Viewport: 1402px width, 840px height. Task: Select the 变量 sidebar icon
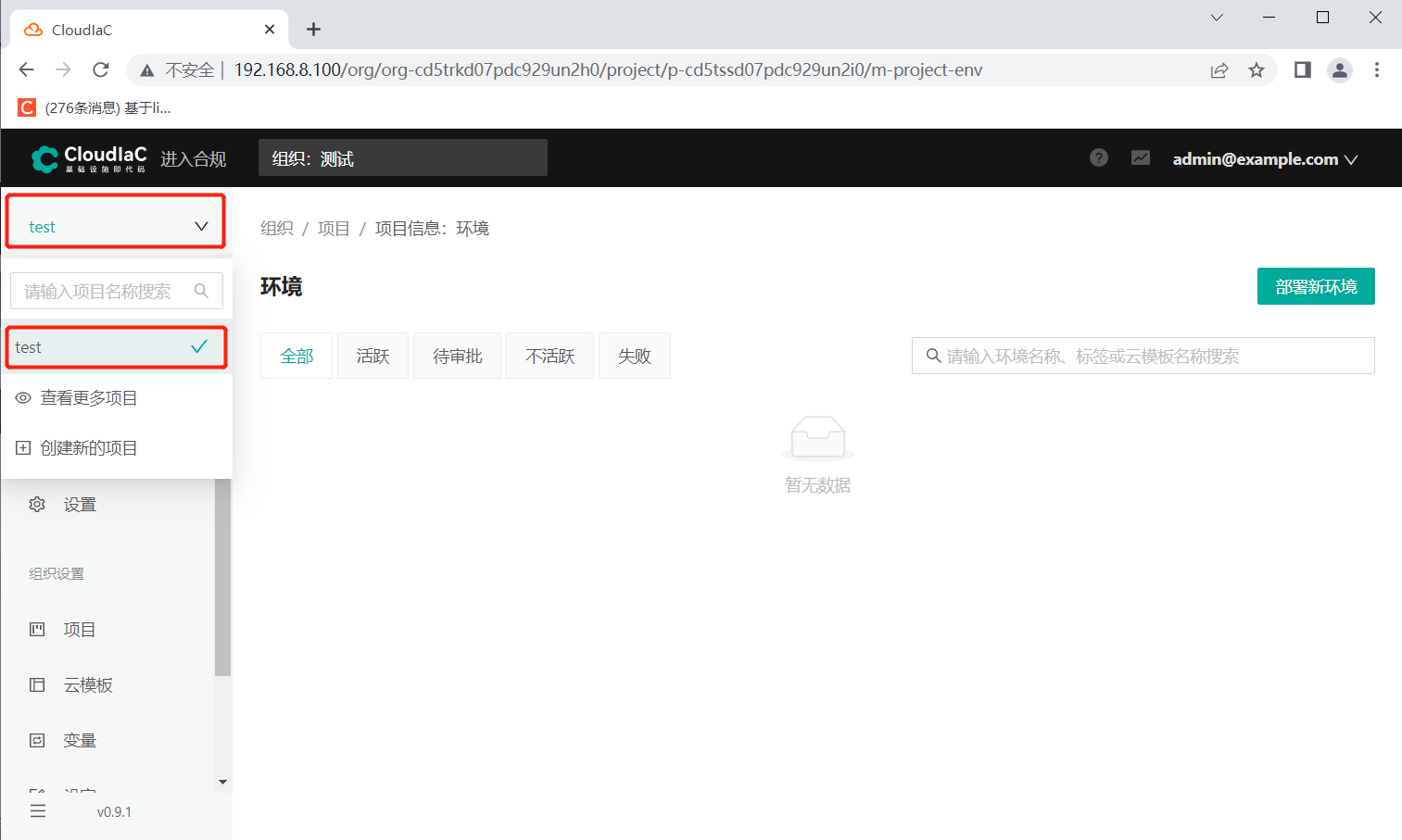(36, 739)
